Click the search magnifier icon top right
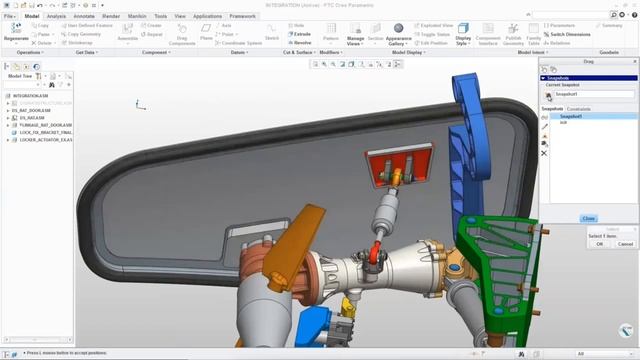The height and width of the screenshot is (360, 640). click(x=613, y=15)
